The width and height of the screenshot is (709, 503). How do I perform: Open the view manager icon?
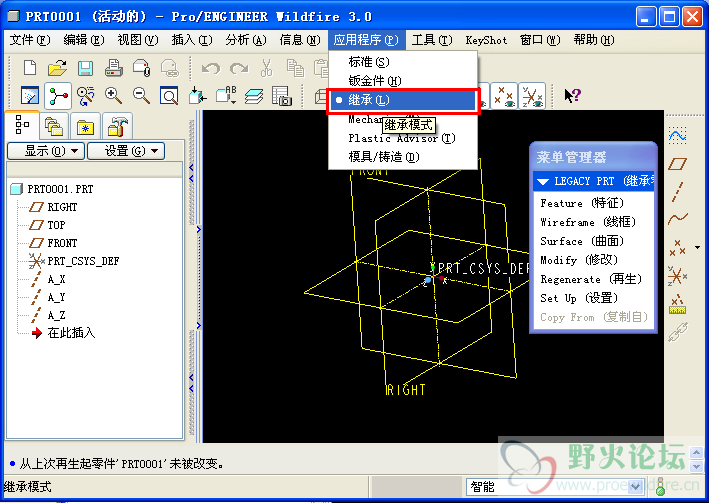[282, 96]
